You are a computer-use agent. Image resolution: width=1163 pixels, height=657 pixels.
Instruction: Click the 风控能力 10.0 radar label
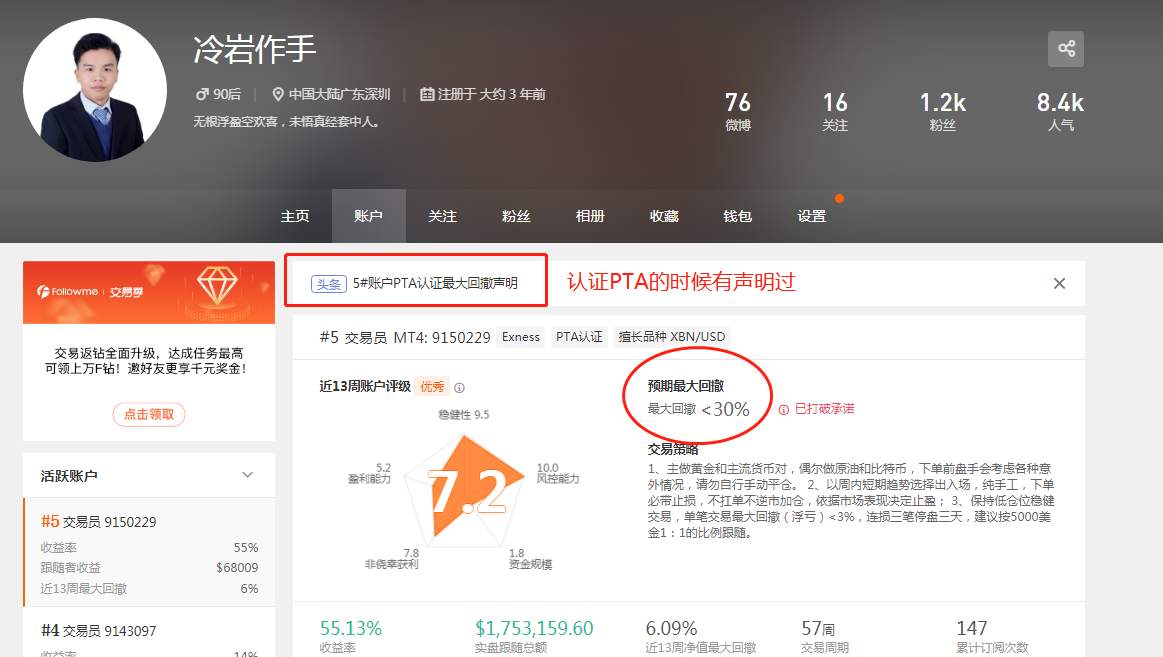coord(558,473)
